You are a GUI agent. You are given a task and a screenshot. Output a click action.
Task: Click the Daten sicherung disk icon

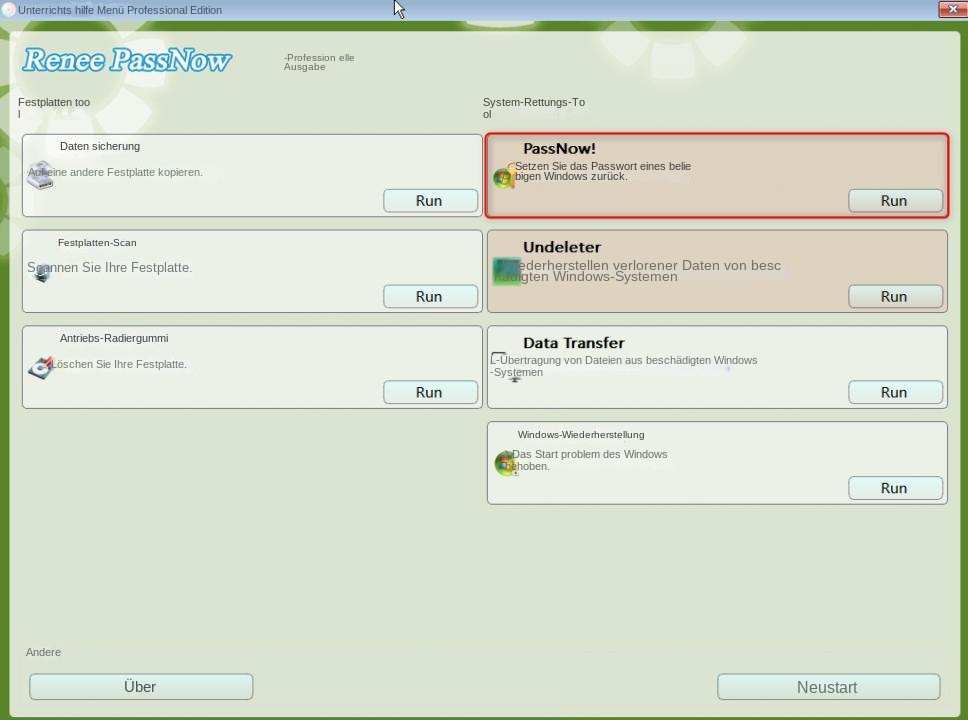pos(40,175)
